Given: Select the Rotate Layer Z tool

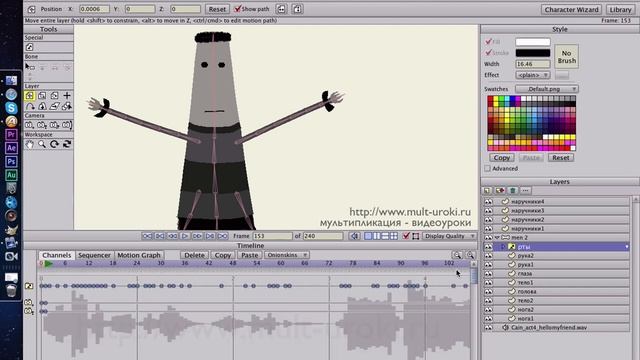Looking at the screenshot, I should (54, 96).
